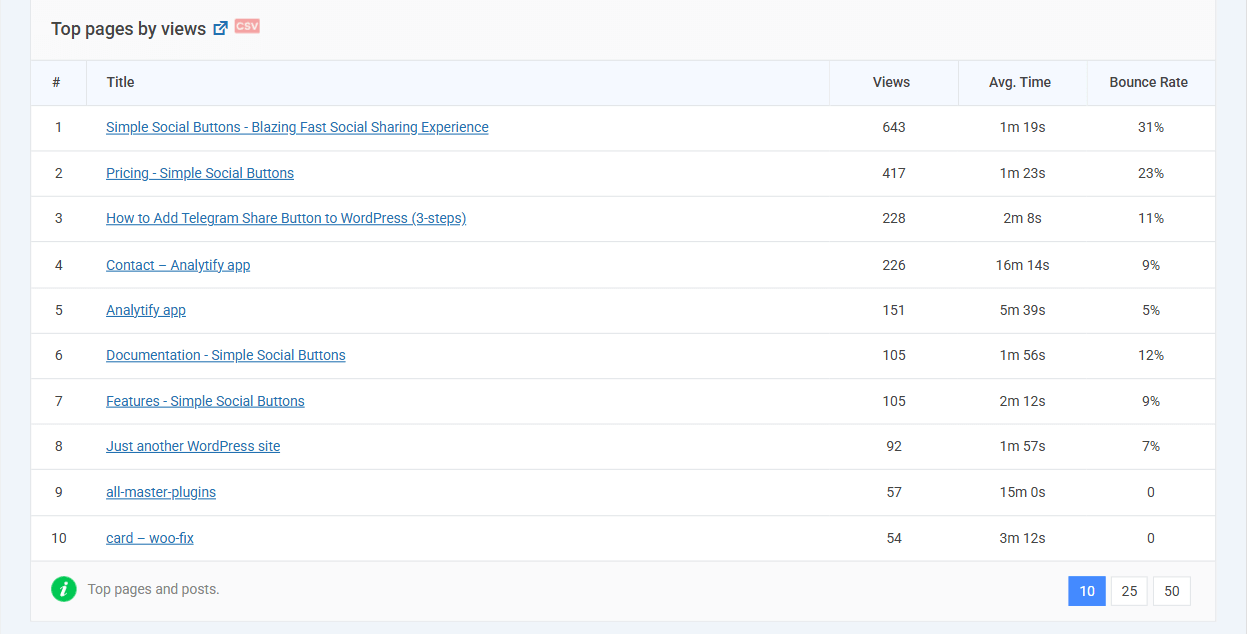Open Contact – Analytify app link
The height and width of the screenshot is (634, 1247).
coord(178,265)
